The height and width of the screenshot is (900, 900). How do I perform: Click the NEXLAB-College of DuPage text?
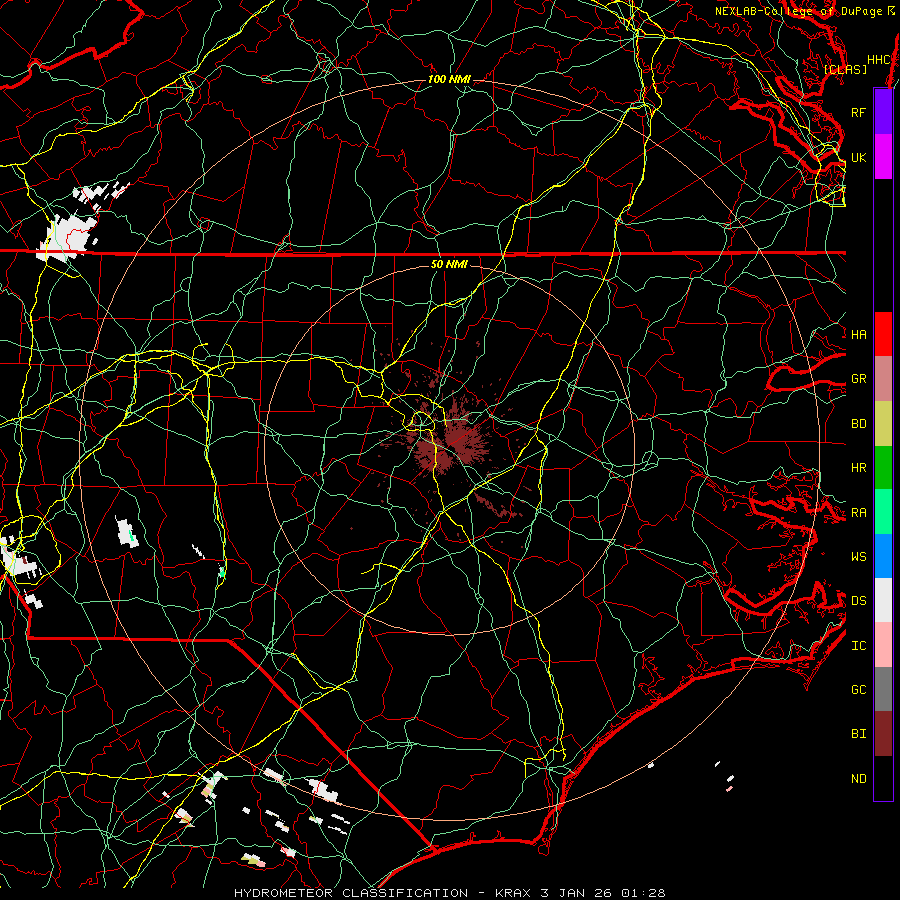[800, 11]
